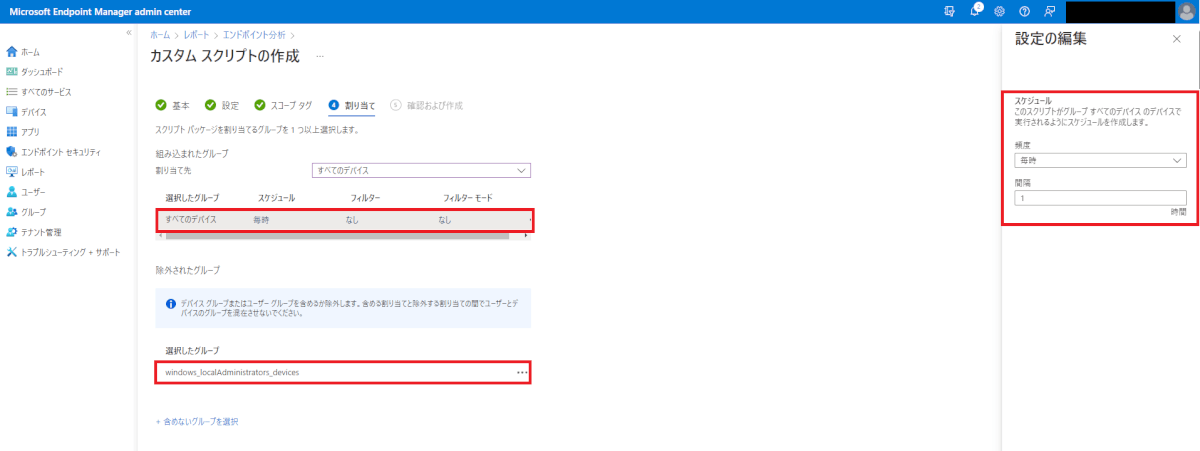1200x451 pixels.
Task: Open the 頻度 dropdown set to 毎時
Action: click(x=1100, y=160)
